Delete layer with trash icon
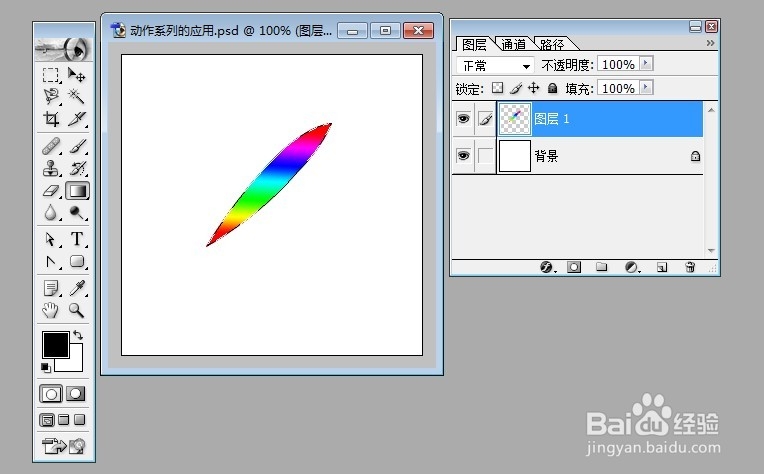764x474 pixels. [x=690, y=267]
